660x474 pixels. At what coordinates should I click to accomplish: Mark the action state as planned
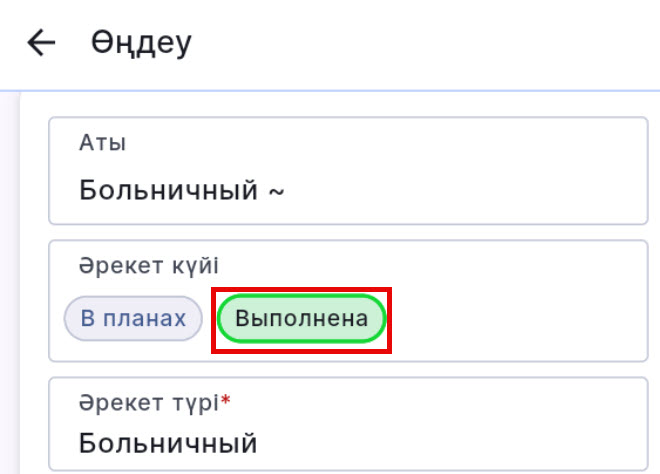coord(133,319)
